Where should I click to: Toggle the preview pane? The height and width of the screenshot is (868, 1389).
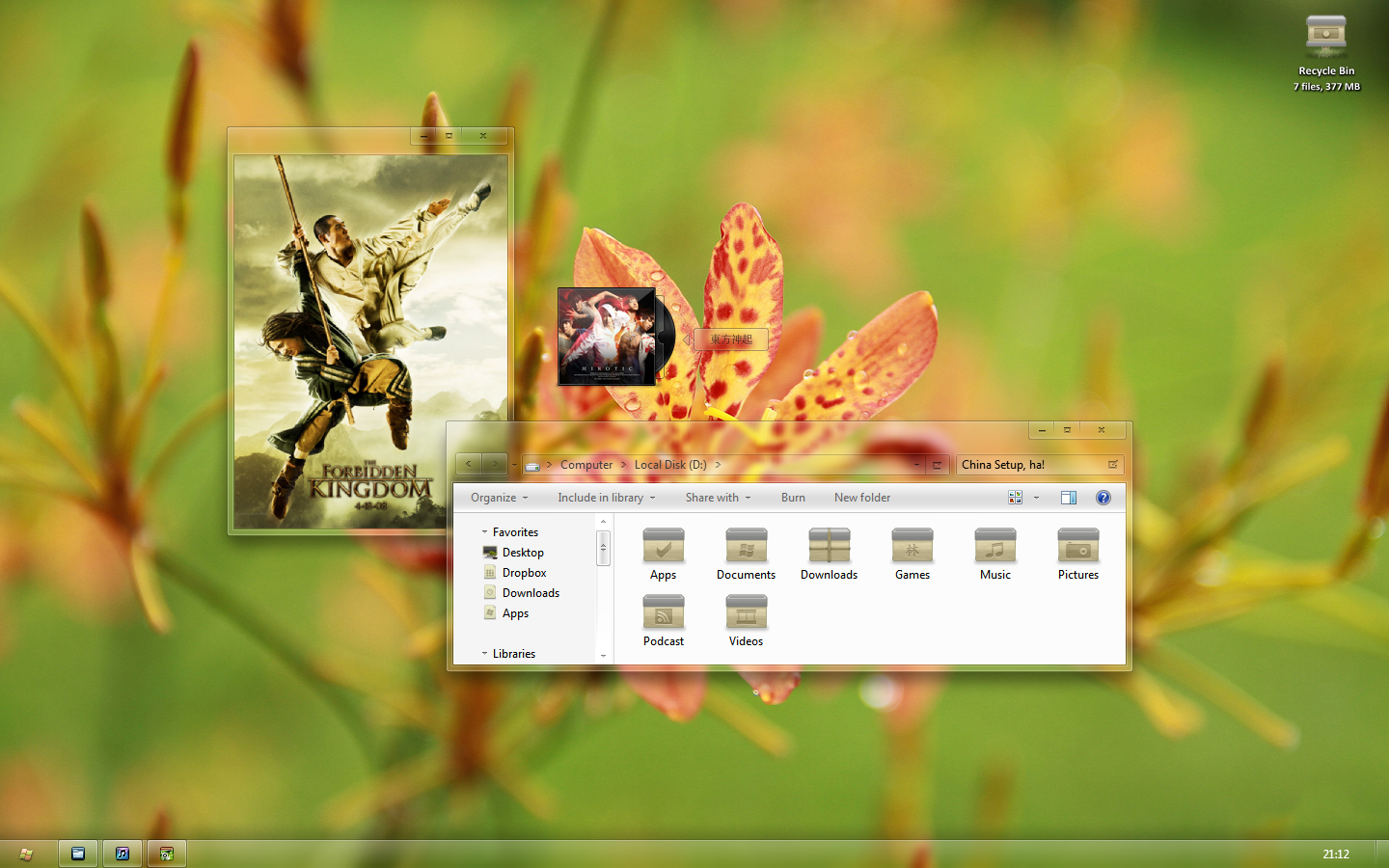1069,498
